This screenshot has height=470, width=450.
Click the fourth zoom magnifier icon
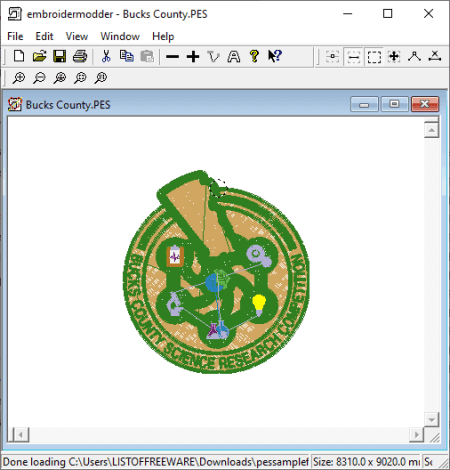80,78
